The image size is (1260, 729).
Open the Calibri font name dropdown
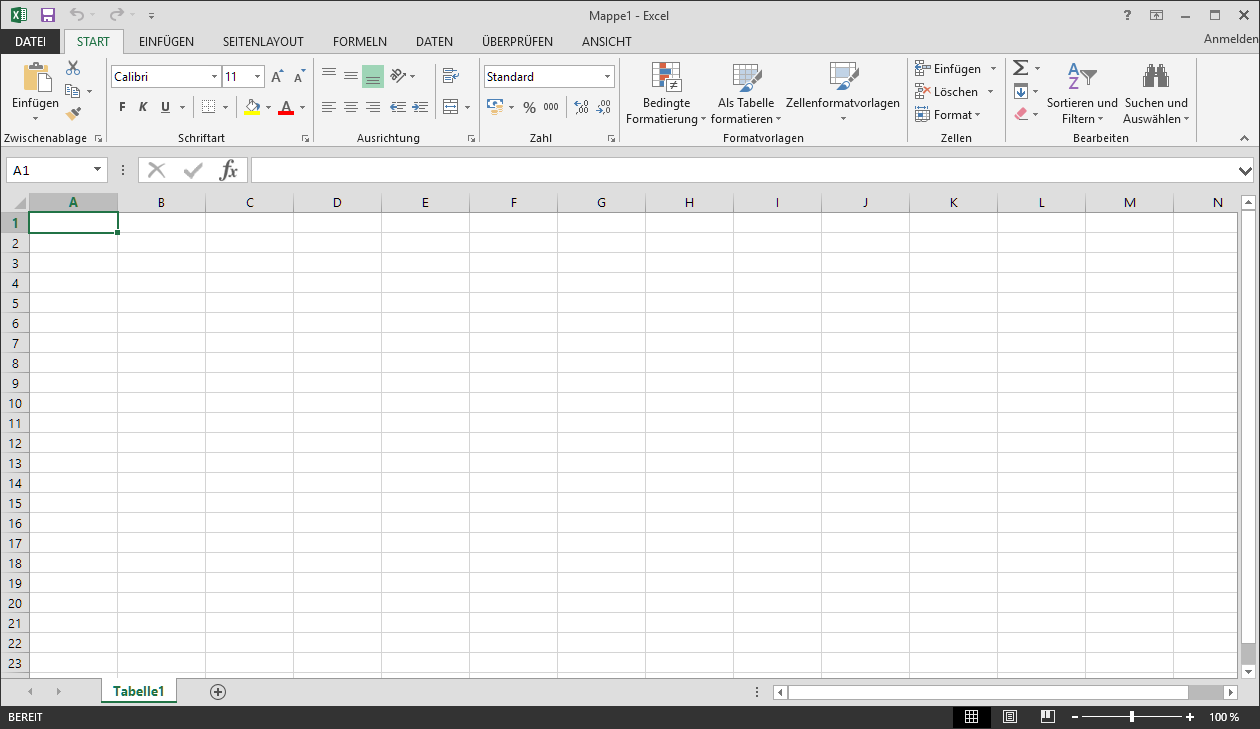pos(214,77)
